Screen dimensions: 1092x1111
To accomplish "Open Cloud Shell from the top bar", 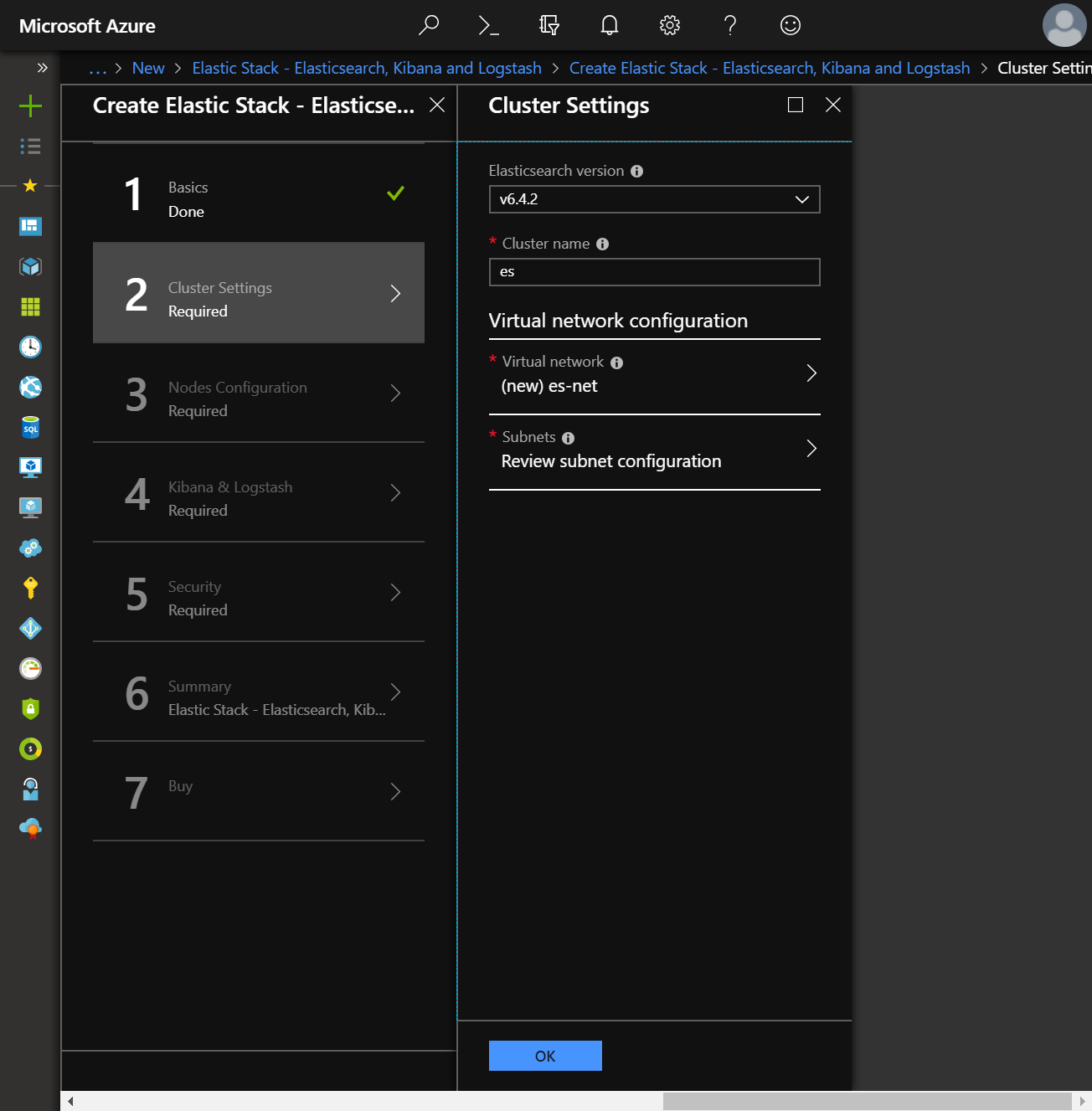I will tap(488, 25).
